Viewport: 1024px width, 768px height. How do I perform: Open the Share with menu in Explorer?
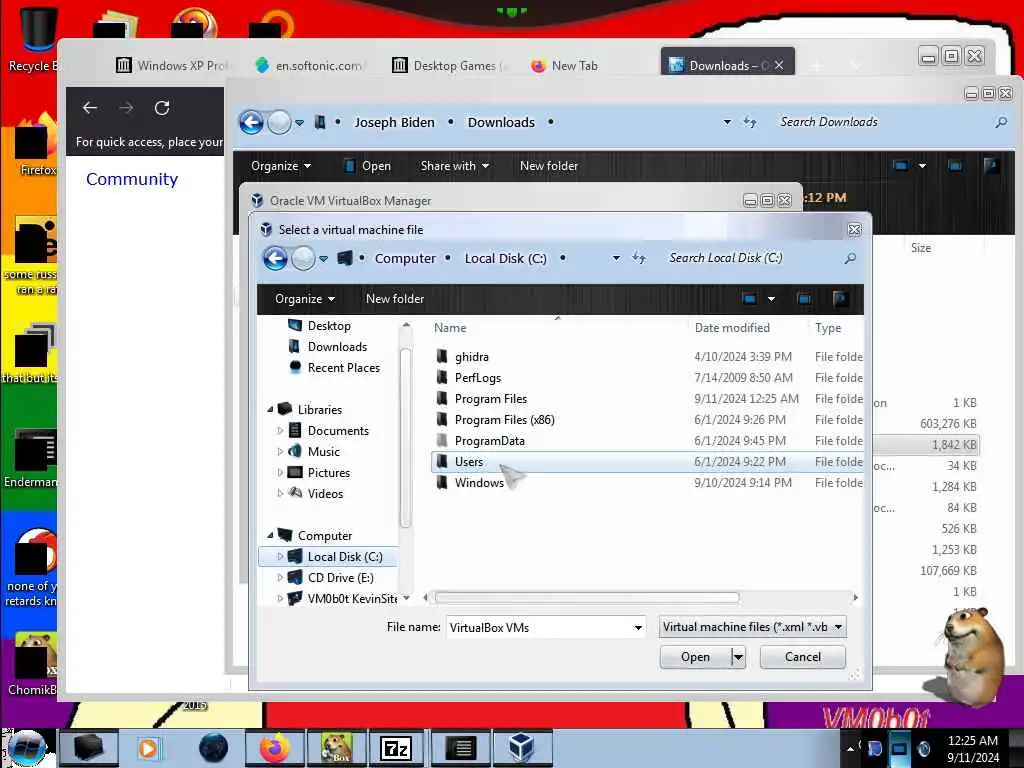click(x=455, y=166)
